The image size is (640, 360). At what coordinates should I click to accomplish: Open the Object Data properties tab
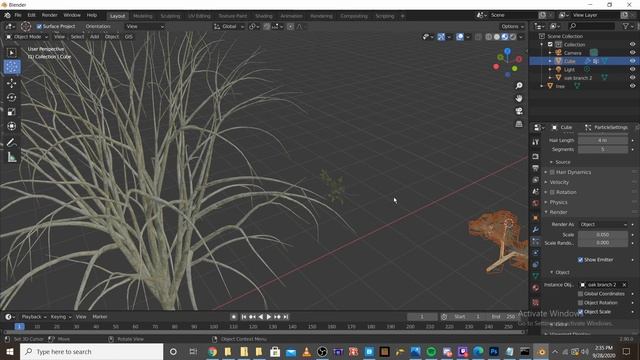click(x=536, y=276)
